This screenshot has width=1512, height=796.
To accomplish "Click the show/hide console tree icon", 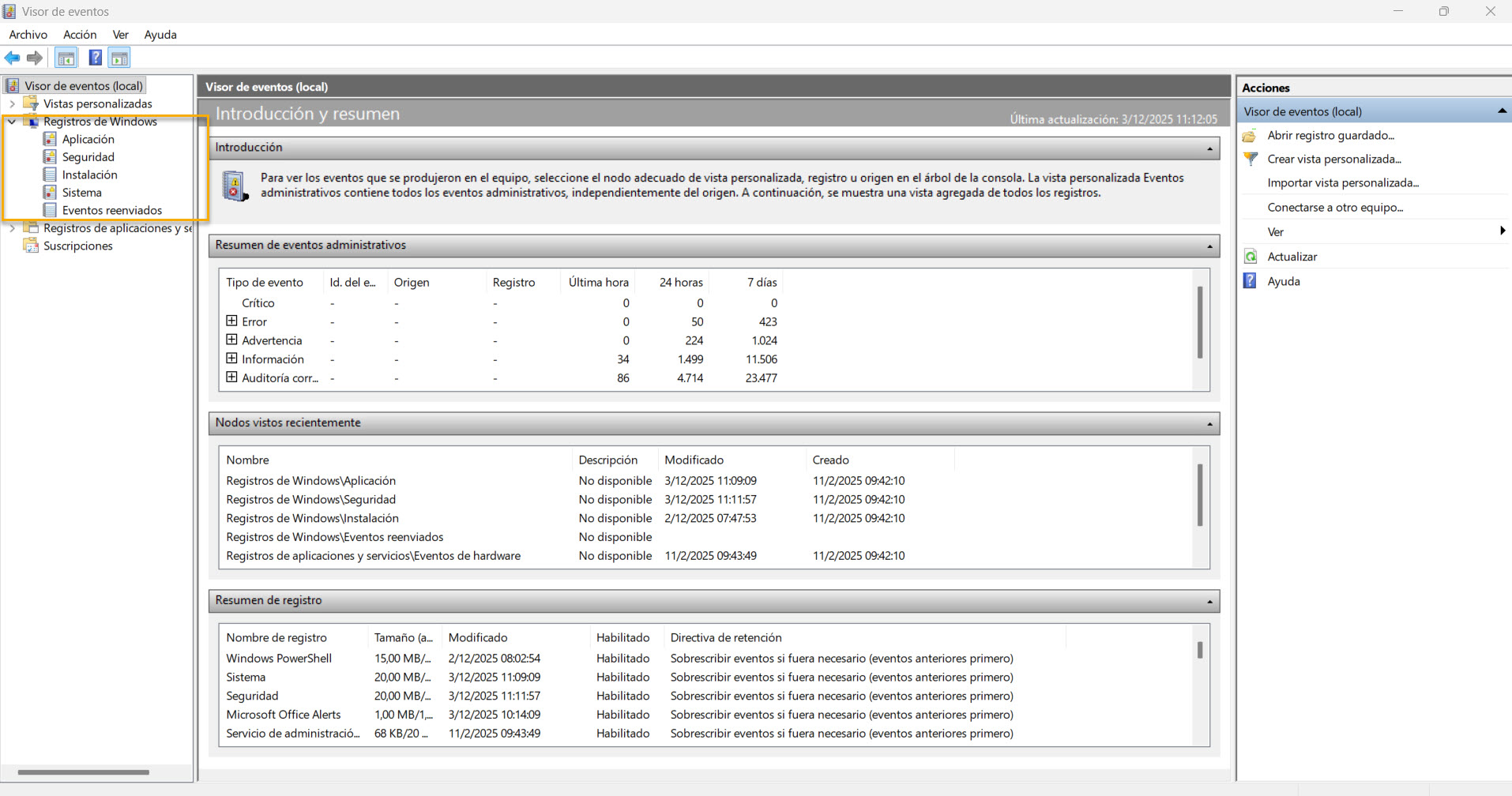I will pyautogui.click(x=66, y=58).
